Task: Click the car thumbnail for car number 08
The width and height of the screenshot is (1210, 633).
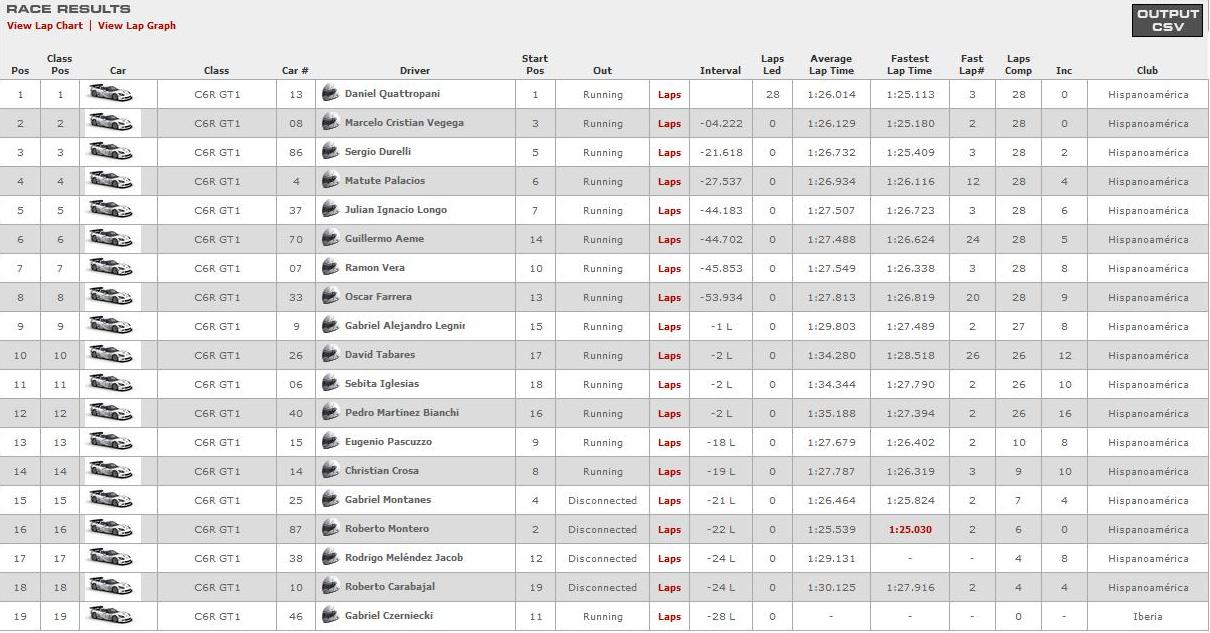Action: click(x=111, y=123)
